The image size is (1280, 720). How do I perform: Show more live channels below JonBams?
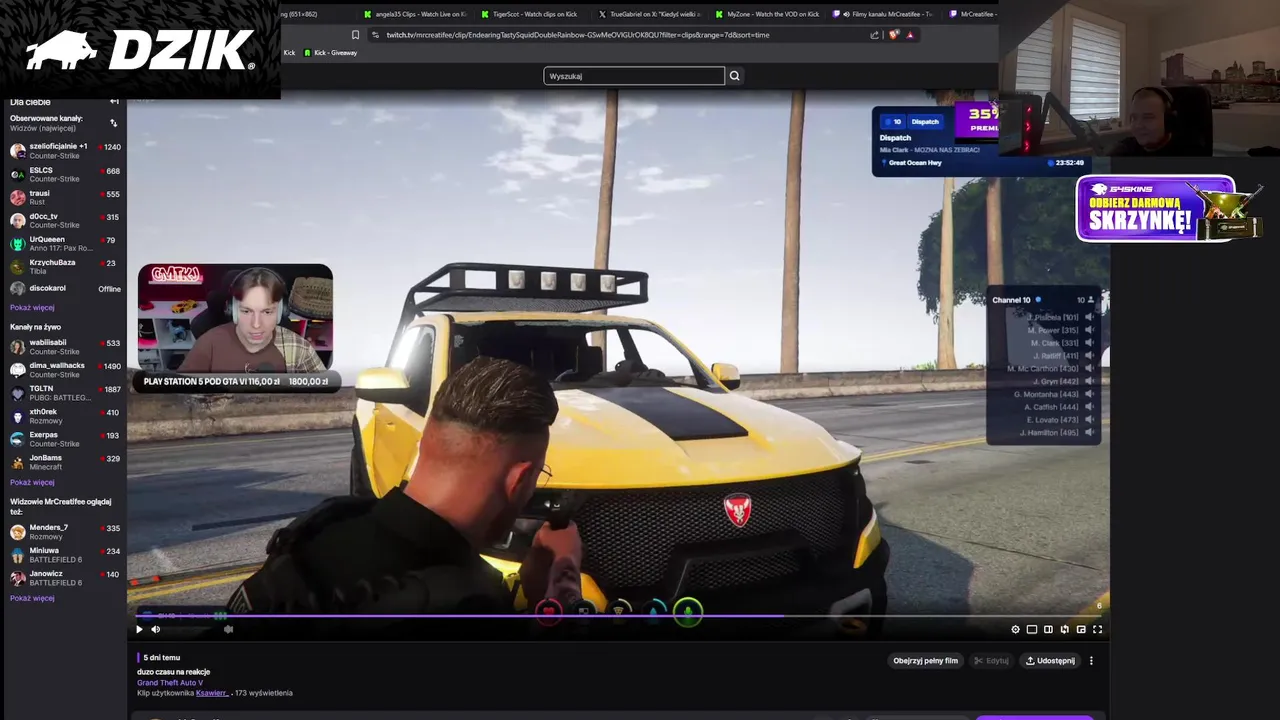click(x=32, y=482)
